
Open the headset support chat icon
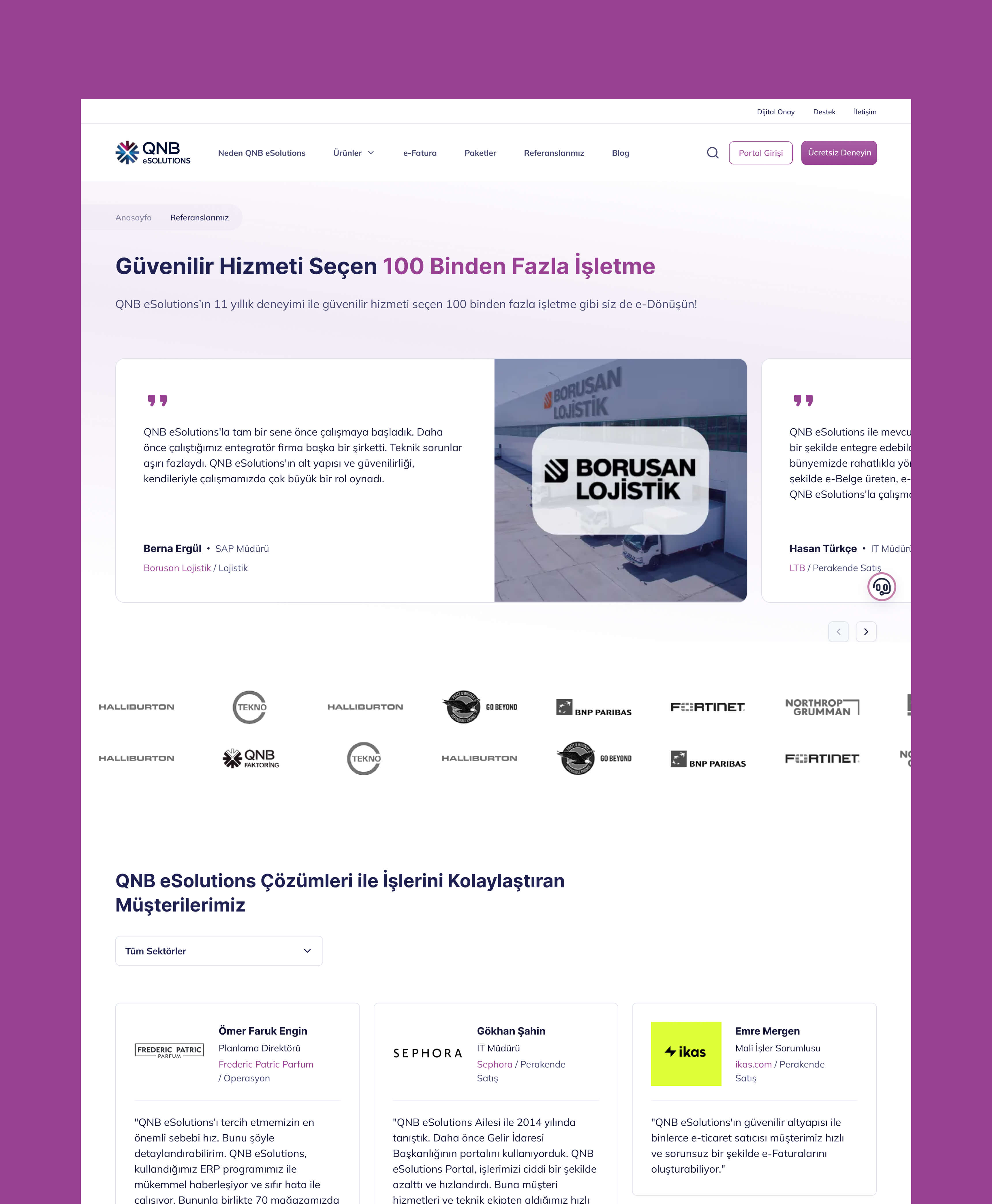click(881, 587)
